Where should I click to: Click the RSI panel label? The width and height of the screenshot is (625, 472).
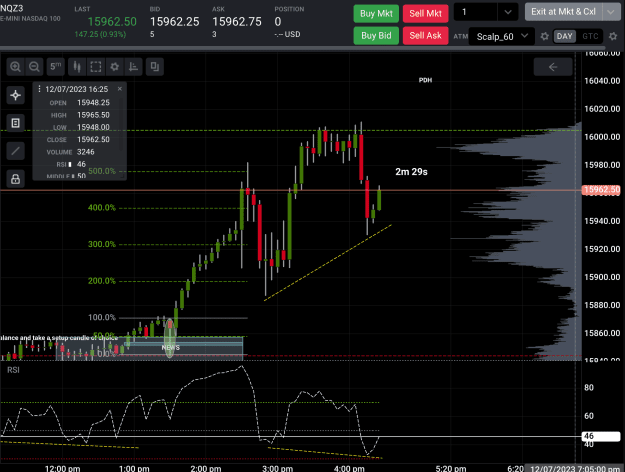(x=13, y=370)
